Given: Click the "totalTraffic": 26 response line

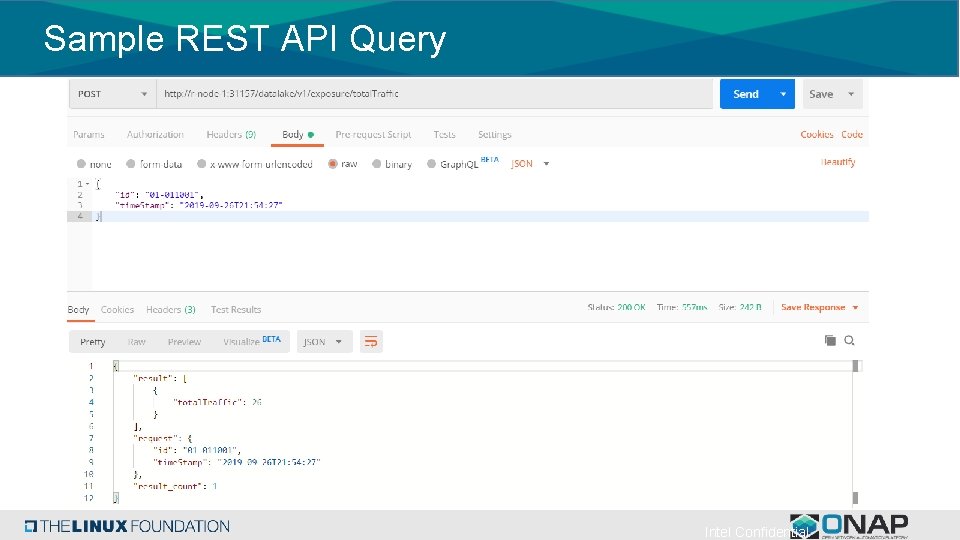Looking at the screenshot, I should click(x=217, y=402).
